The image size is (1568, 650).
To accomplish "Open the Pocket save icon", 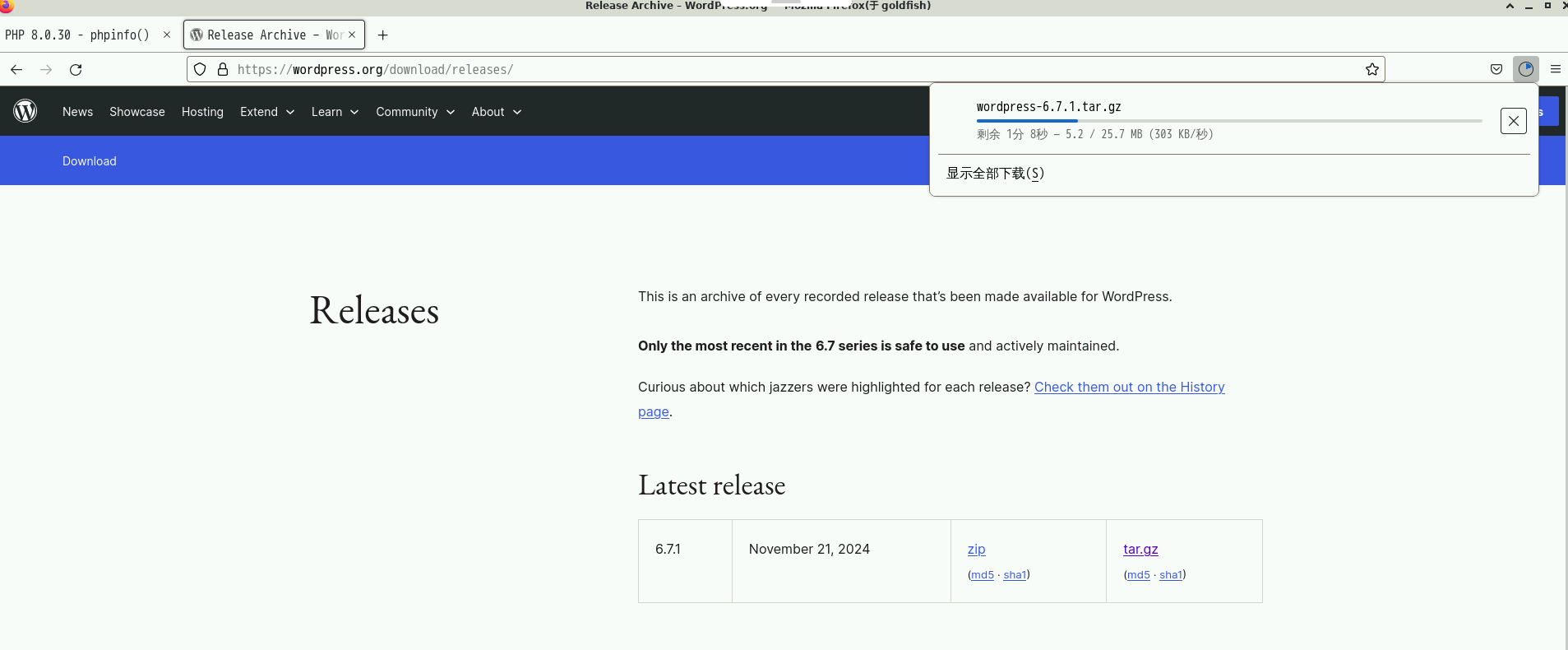I will (x=1496, y=70).
